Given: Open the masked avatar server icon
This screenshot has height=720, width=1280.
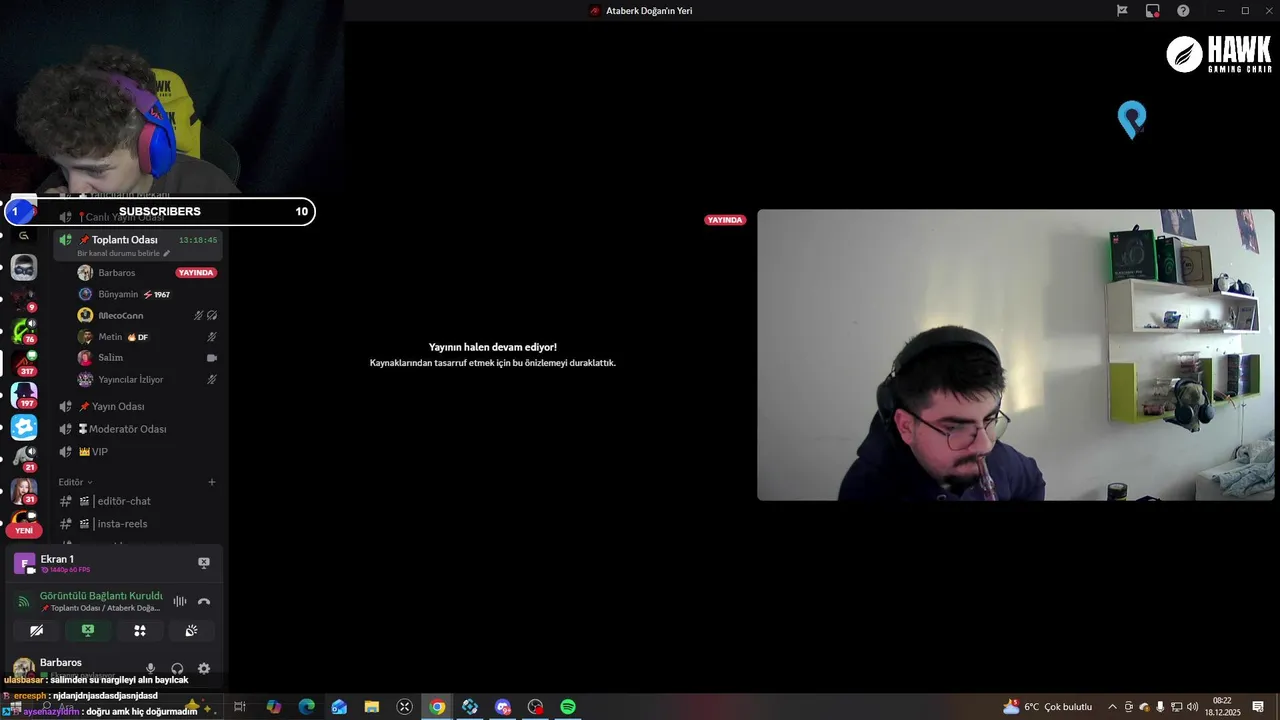Looking at the screenshot, I should coord(24,267).
